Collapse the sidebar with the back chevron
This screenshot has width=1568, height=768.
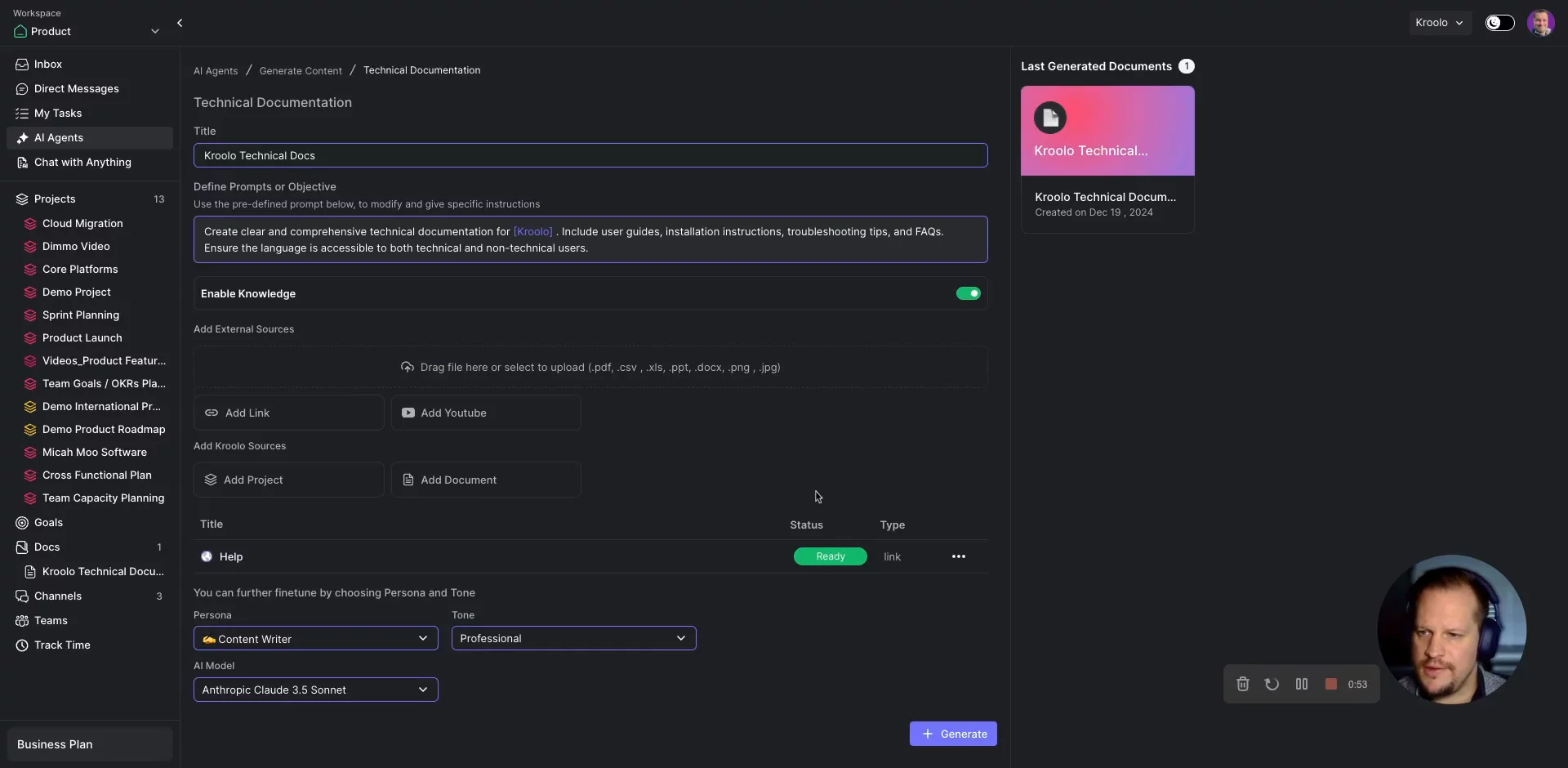(180, 23)
